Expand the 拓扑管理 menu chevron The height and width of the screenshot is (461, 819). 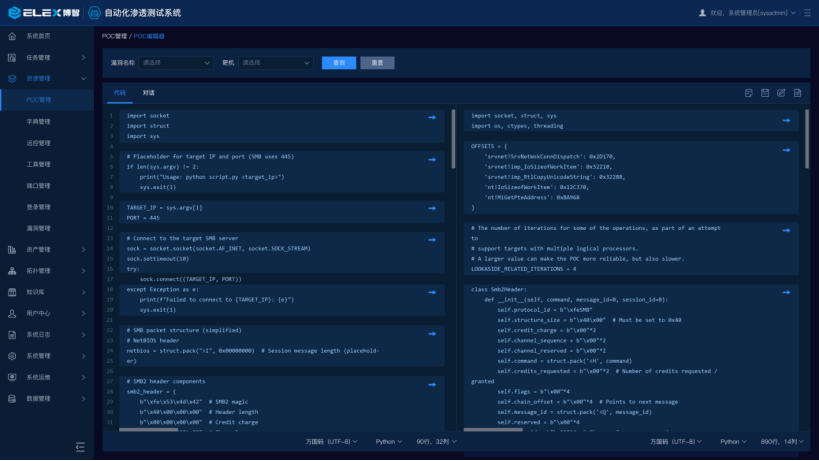84,271
